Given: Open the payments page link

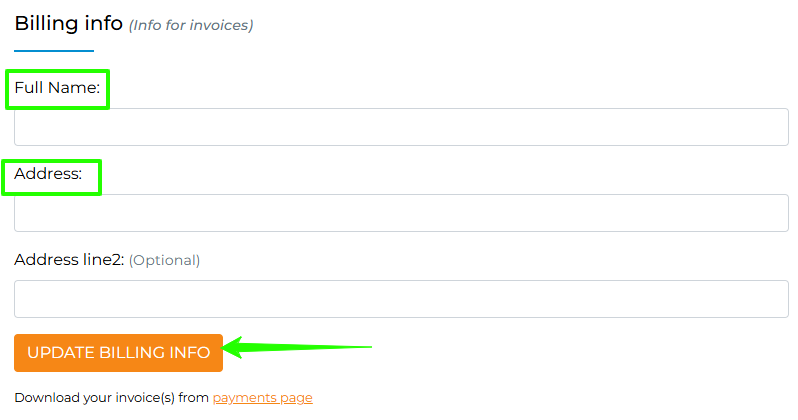Looking at the screenshot, I should 262,397.
